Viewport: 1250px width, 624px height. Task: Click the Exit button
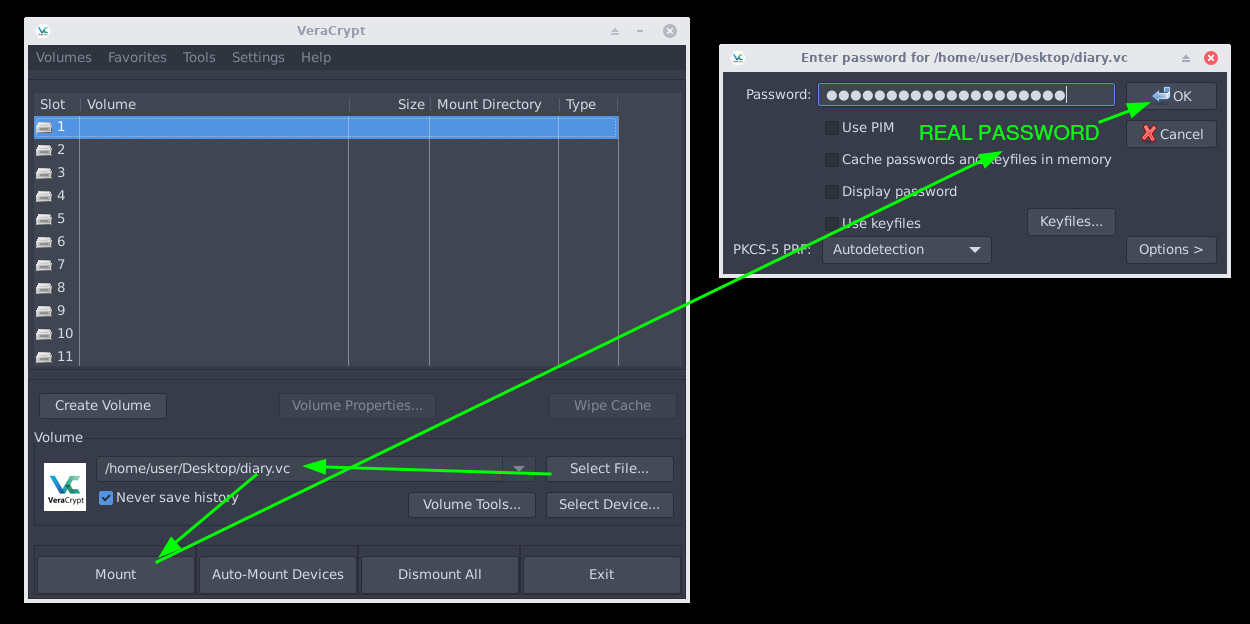click(x=602, y=574)
